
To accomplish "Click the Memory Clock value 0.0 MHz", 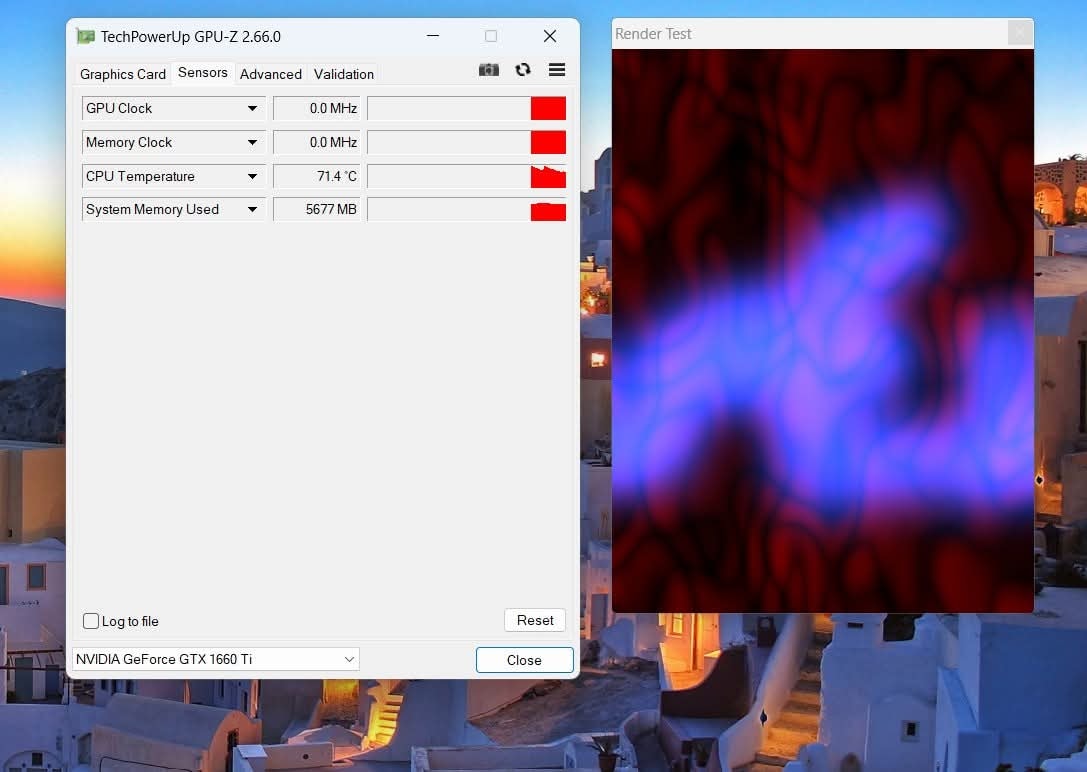I will 317,142.
